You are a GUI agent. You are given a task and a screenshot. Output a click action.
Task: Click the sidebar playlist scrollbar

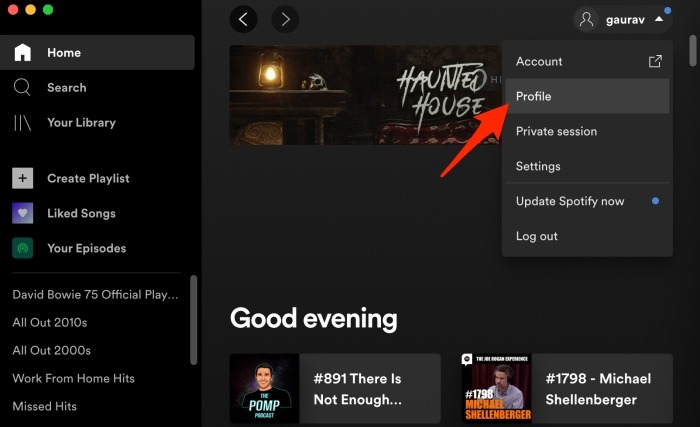click(193, 320)
